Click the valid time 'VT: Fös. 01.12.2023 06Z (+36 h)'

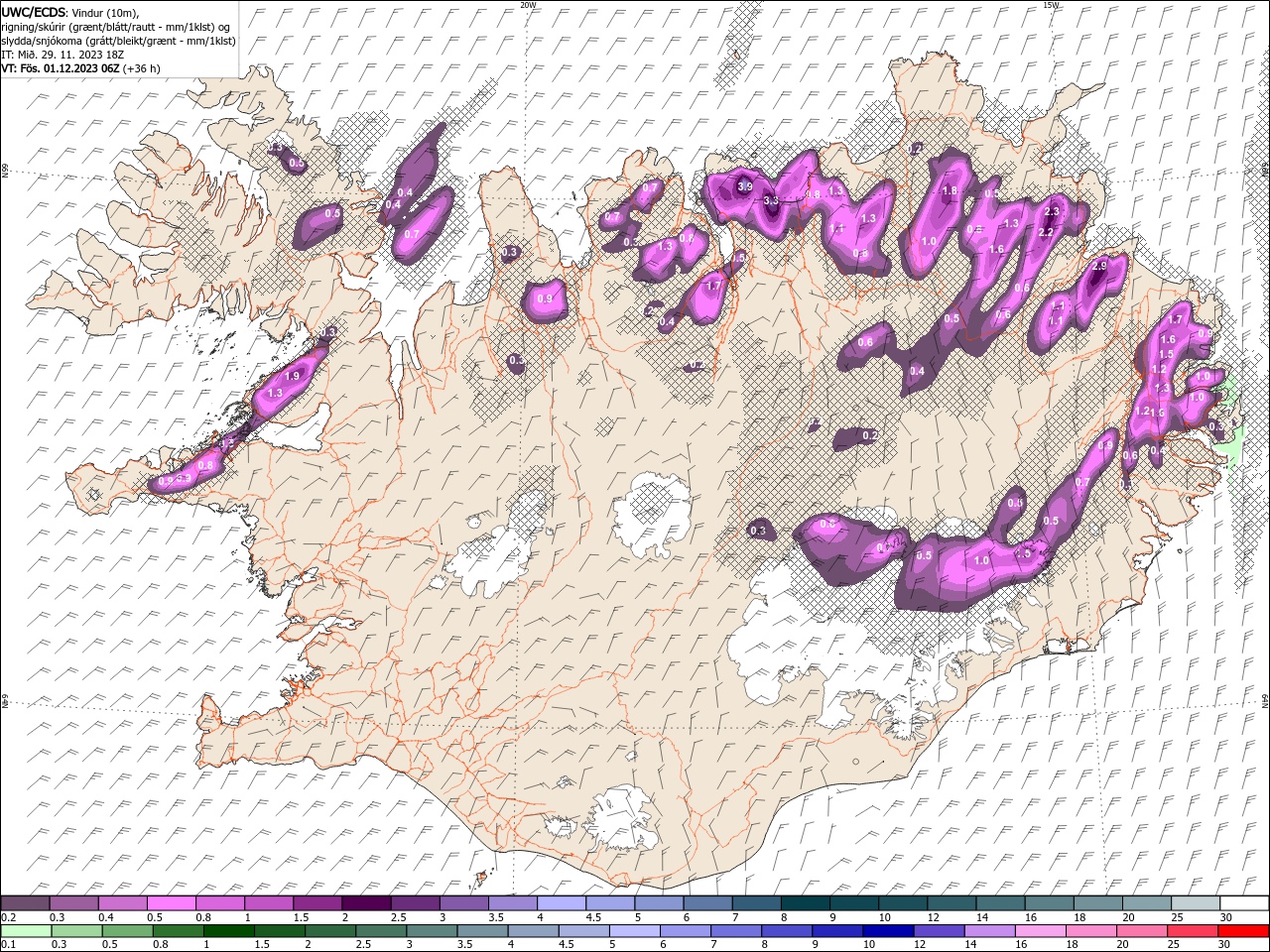tap(80, 68)
